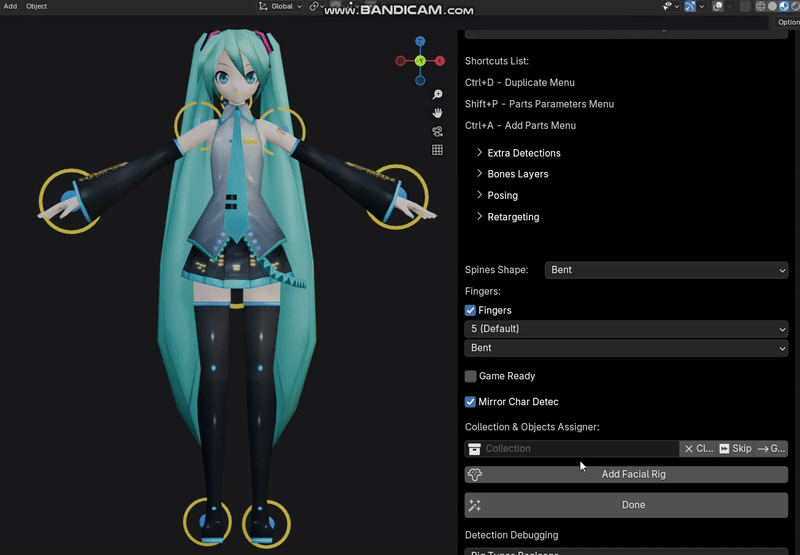Click the Collection input field
Viewport: 800px width, 555px height.
click(572, 448)
